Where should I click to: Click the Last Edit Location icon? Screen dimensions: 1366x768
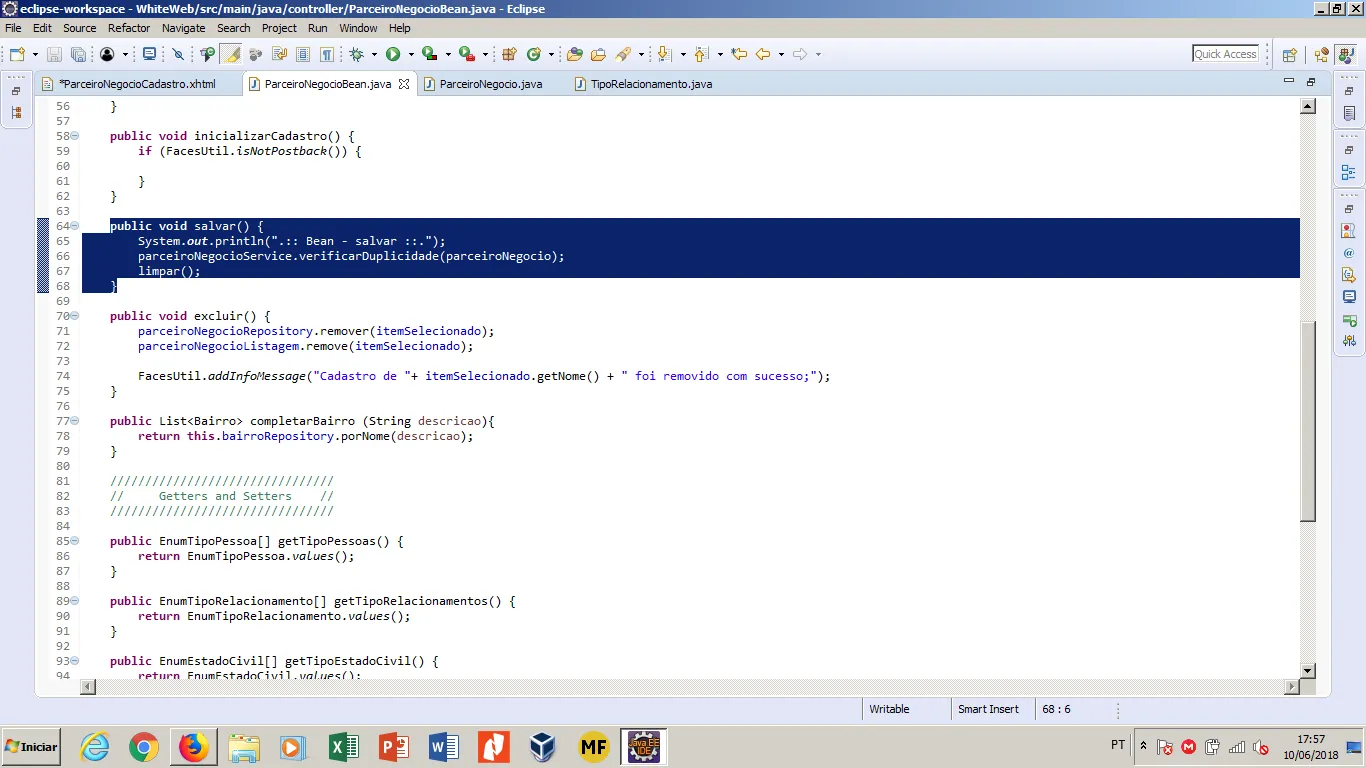[x=739, y=54]
